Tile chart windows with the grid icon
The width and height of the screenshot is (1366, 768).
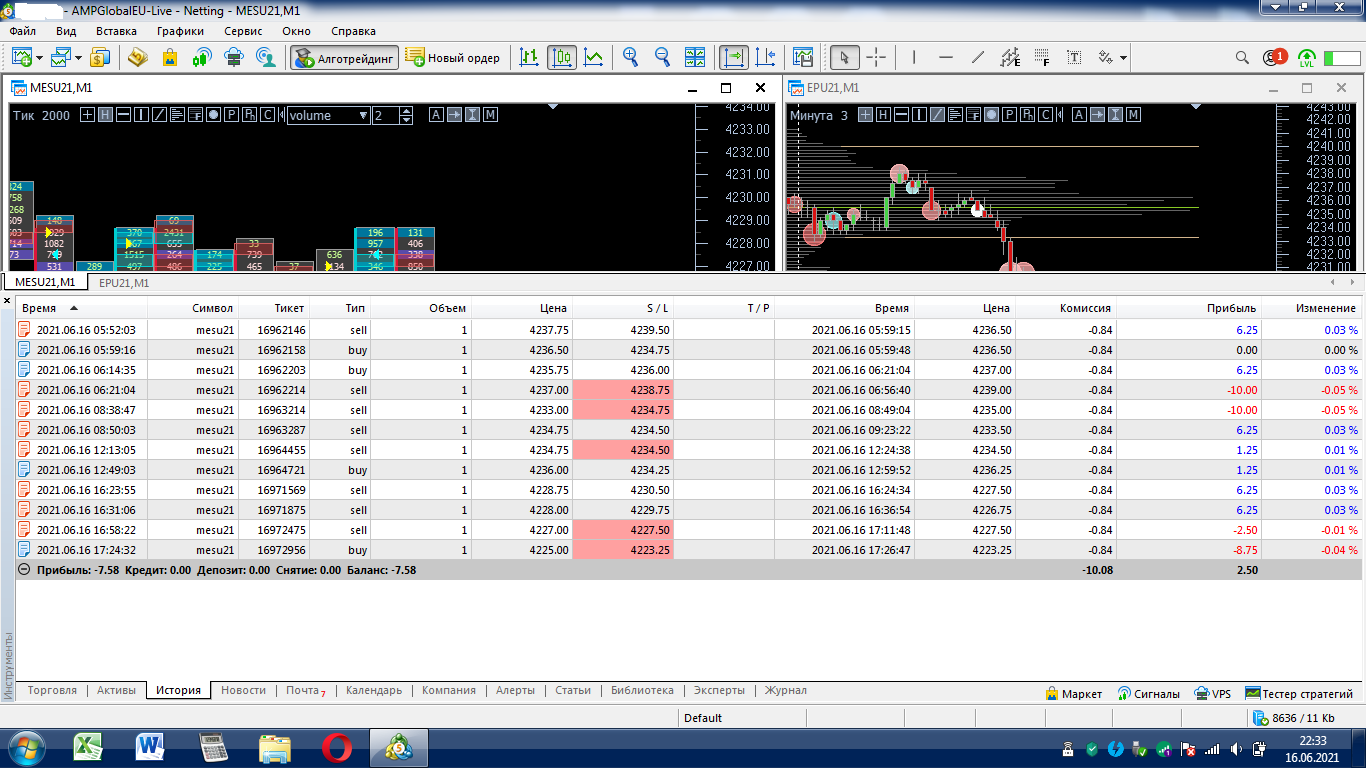click(x=695, y=57)
